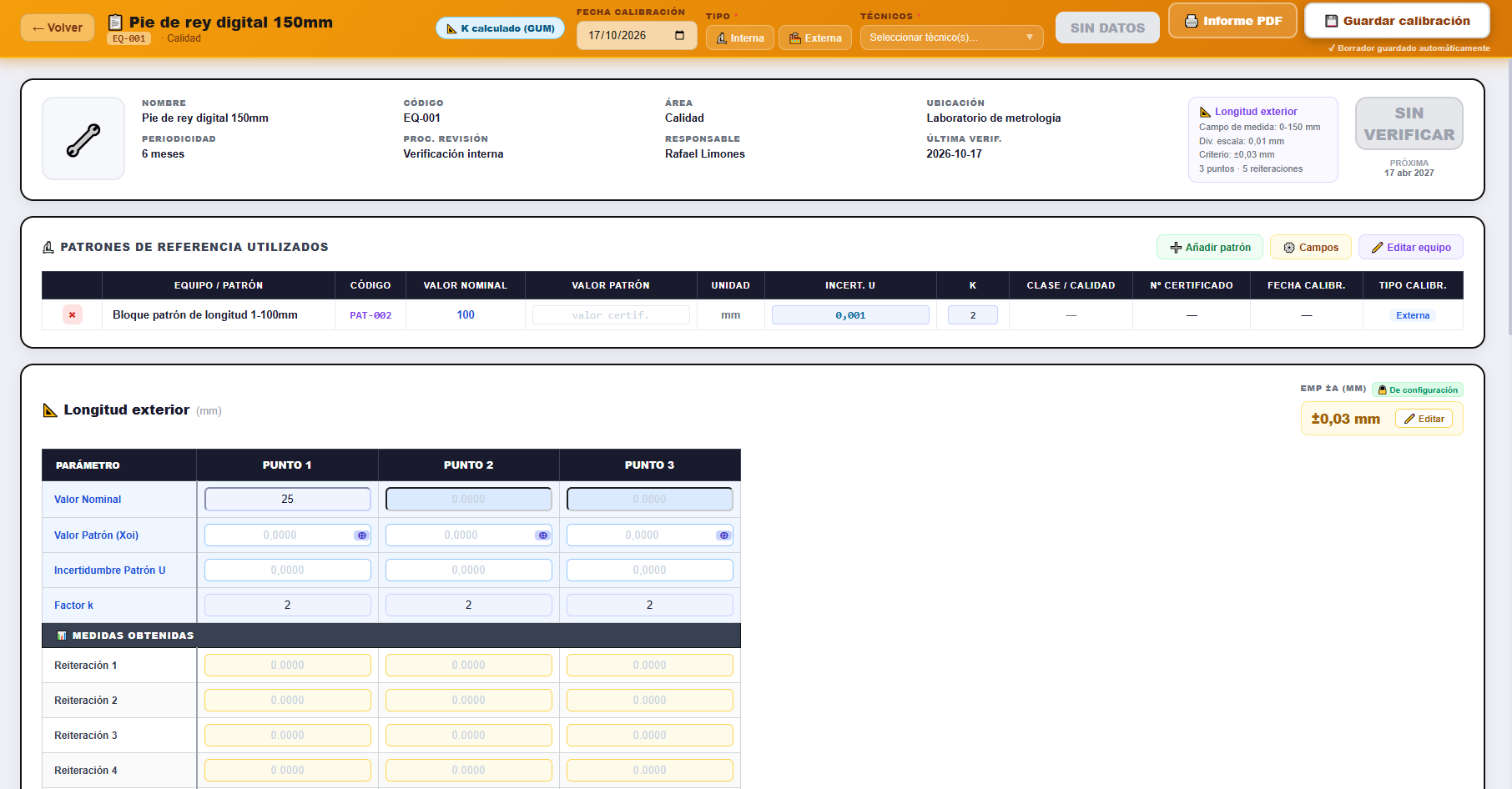
Task: Click De configuración badge near EMP
Action: coord(1418,389)
